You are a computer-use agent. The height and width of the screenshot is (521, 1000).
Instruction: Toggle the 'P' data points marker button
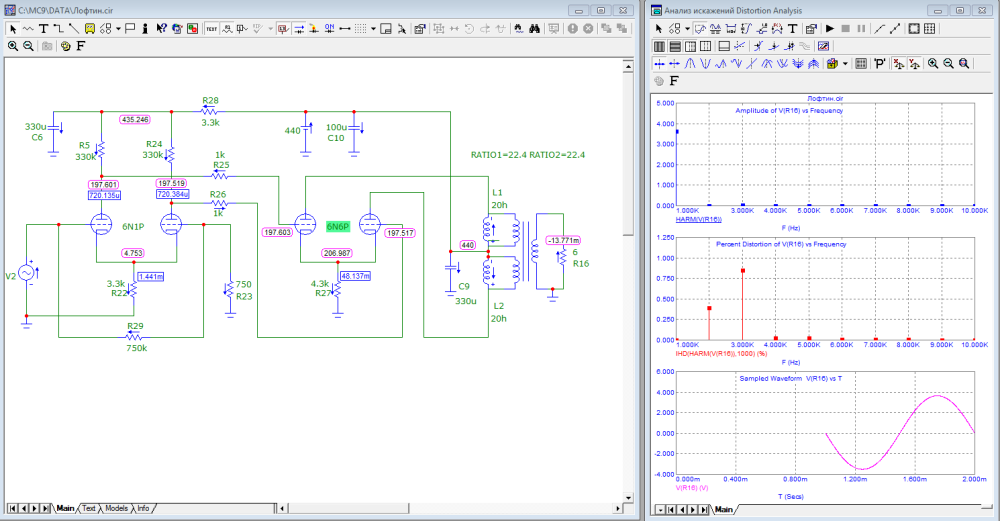879,63
